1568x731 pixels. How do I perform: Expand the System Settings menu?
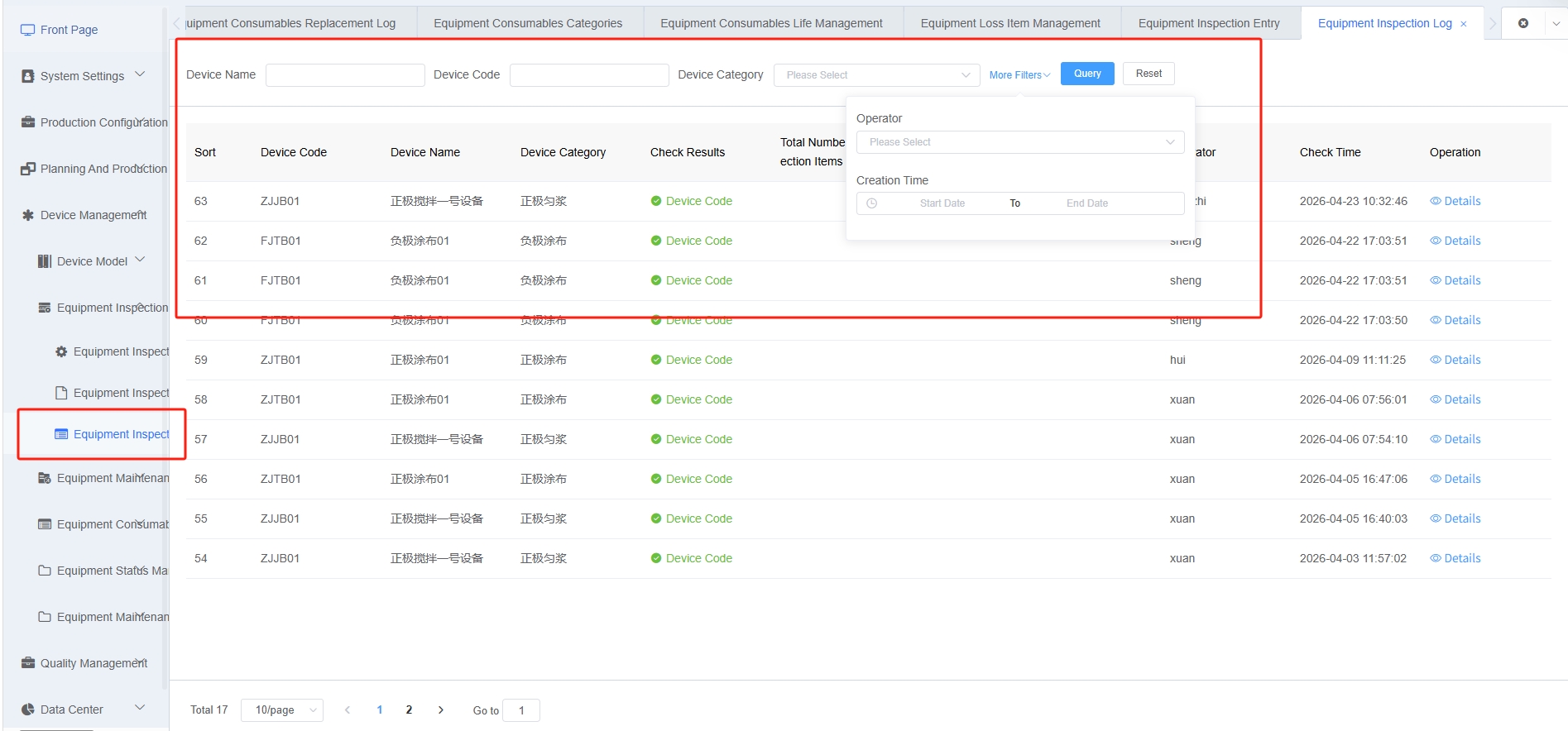click(x=140, y=74)
